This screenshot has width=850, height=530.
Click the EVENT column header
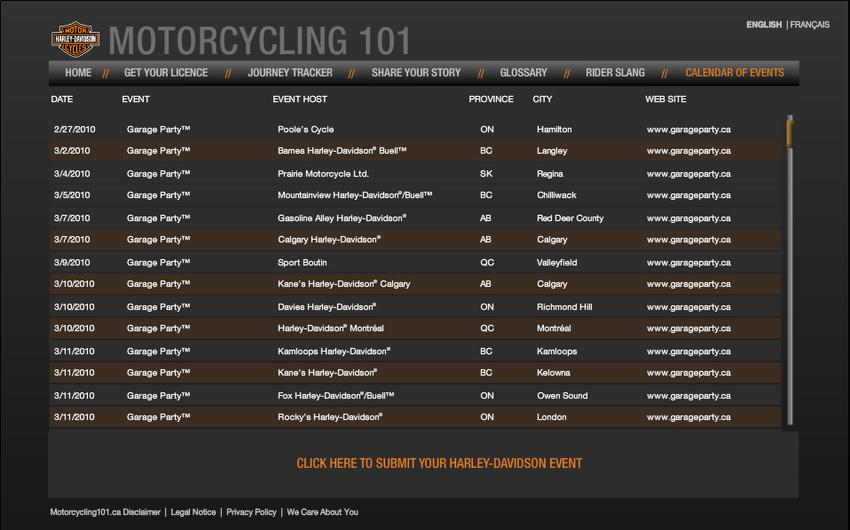pyautogui.click(x=136, y=99)
